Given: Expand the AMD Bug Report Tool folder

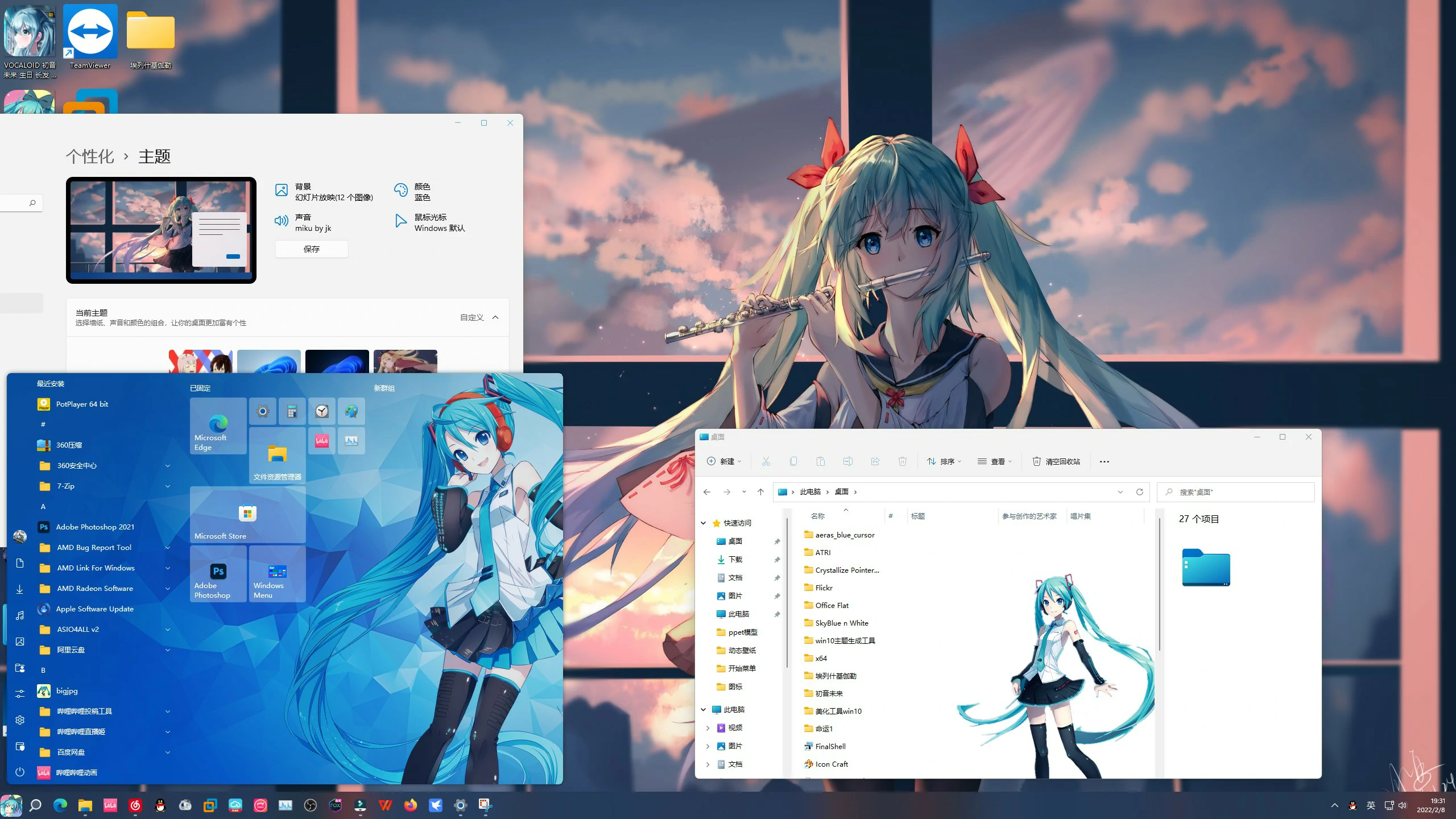Looking at the screenshot, I should click(x=94, y=547).
